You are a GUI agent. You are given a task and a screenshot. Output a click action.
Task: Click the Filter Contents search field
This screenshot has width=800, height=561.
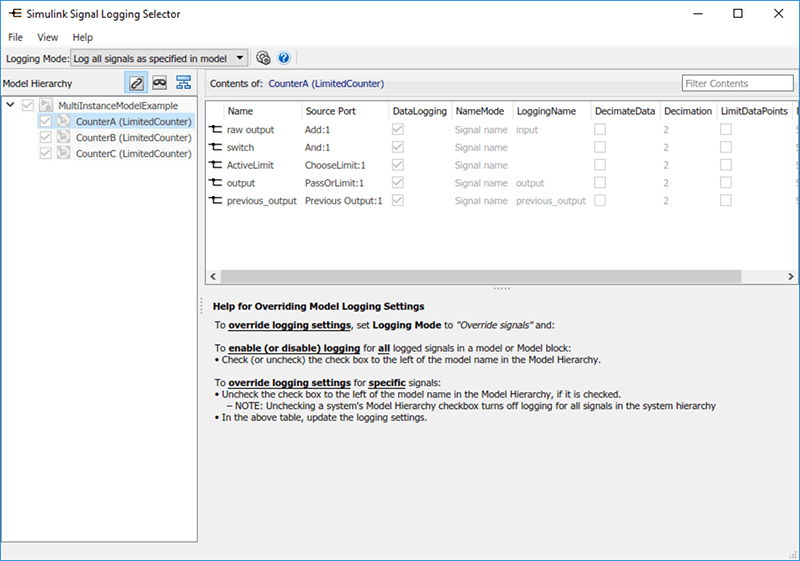point(735,84)
